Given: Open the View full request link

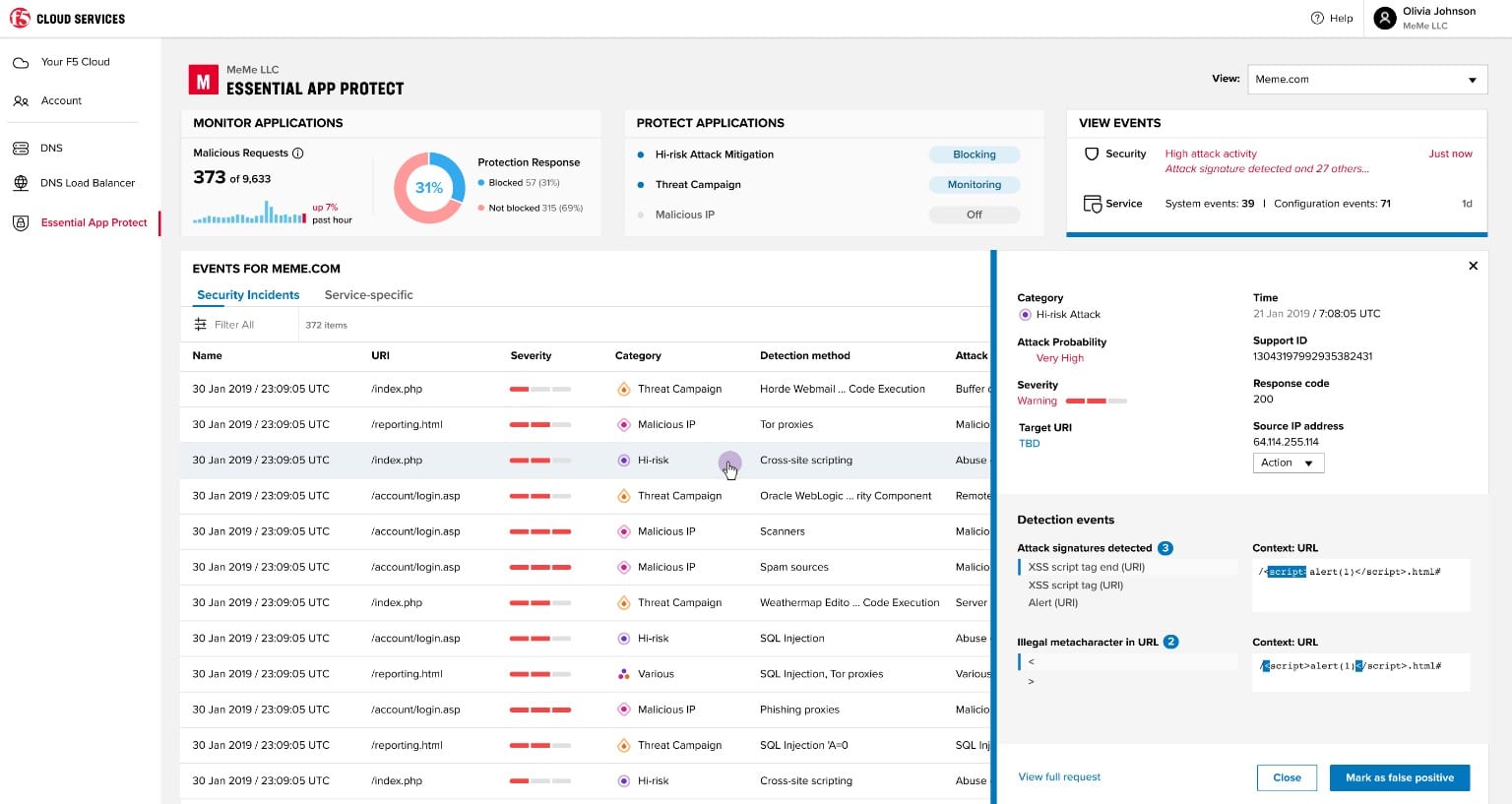Looking at the screenshot, I should [x=1059, y=777].
